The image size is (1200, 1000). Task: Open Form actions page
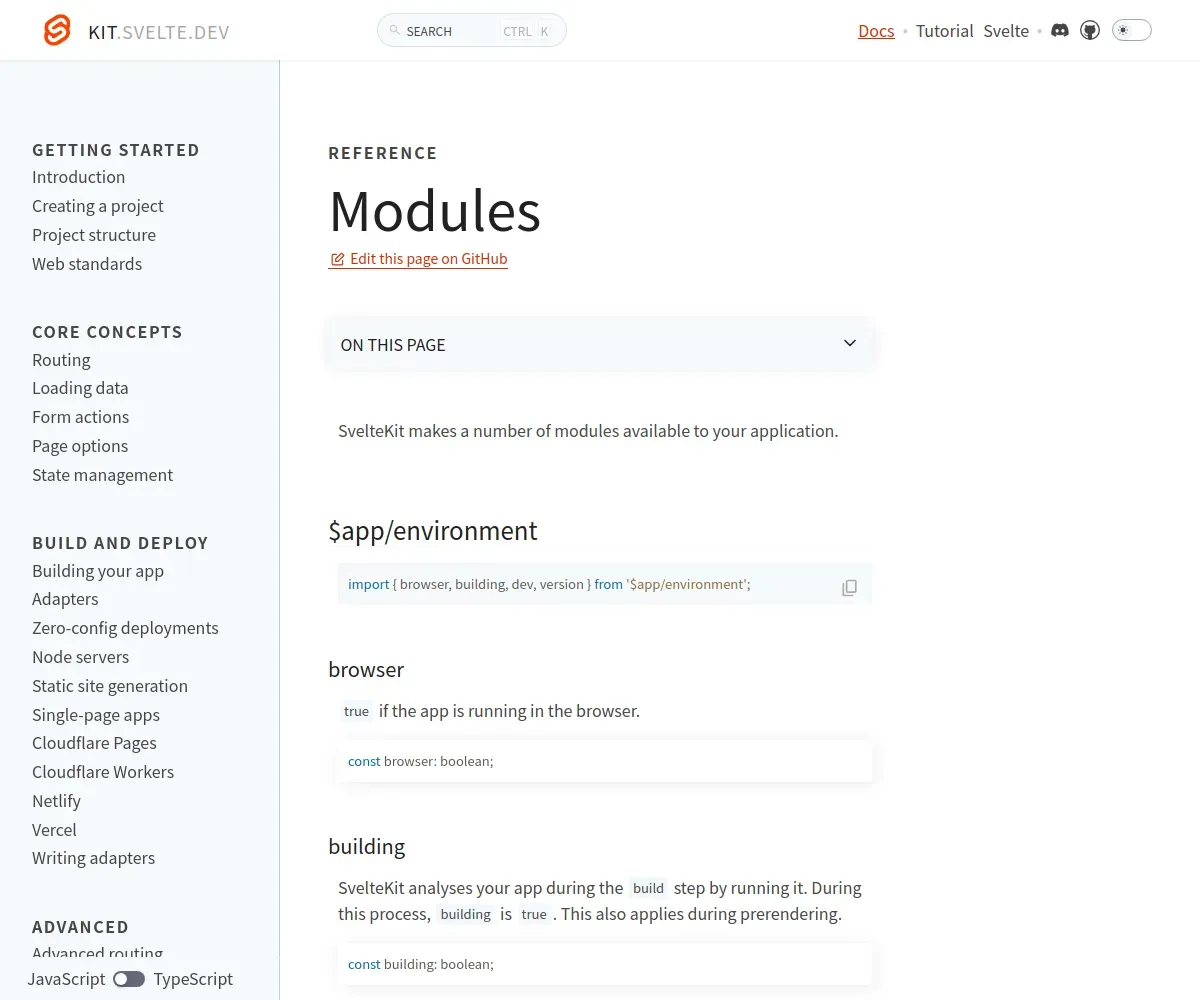[x=80, y=417]
